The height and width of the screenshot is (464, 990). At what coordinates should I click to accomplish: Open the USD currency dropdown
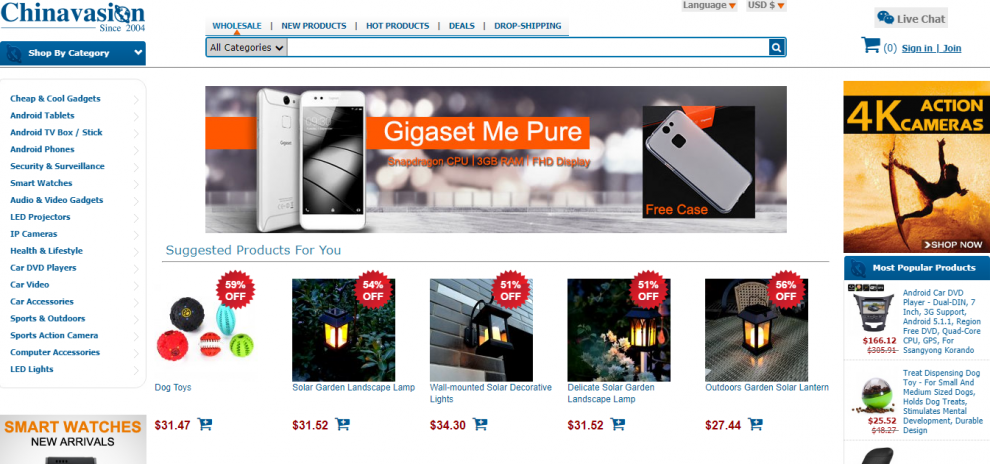766,6
